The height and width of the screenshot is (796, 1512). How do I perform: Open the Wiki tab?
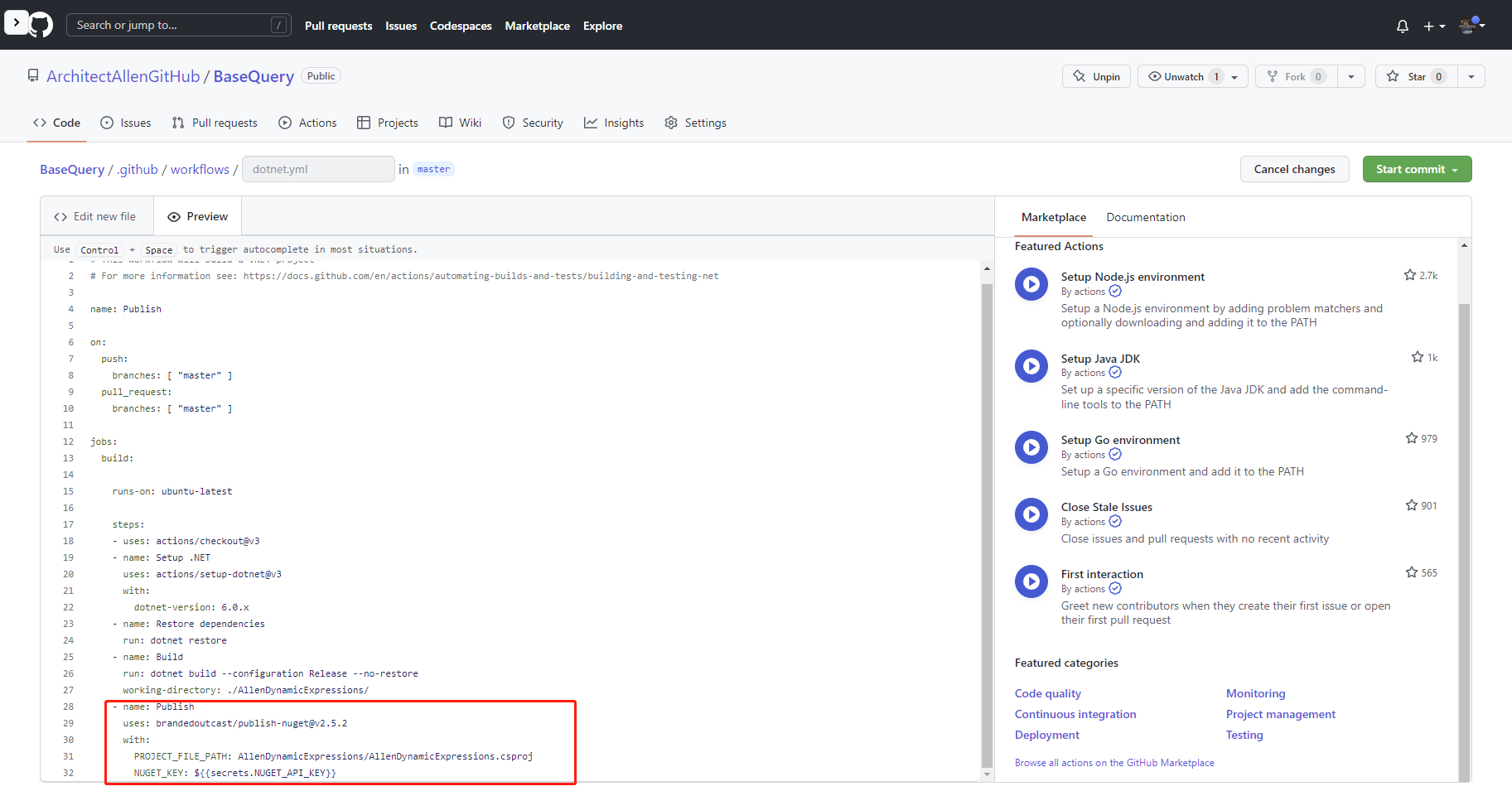460,123
